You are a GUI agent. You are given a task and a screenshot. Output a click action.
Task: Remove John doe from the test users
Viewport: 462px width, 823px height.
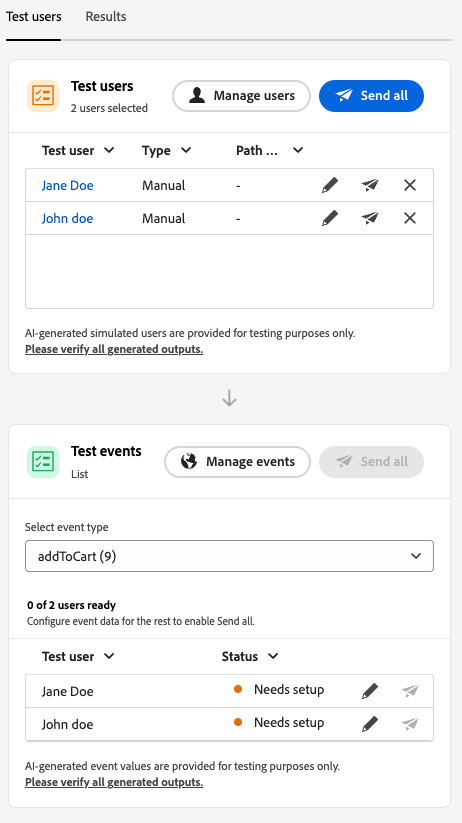pos(410,218)
